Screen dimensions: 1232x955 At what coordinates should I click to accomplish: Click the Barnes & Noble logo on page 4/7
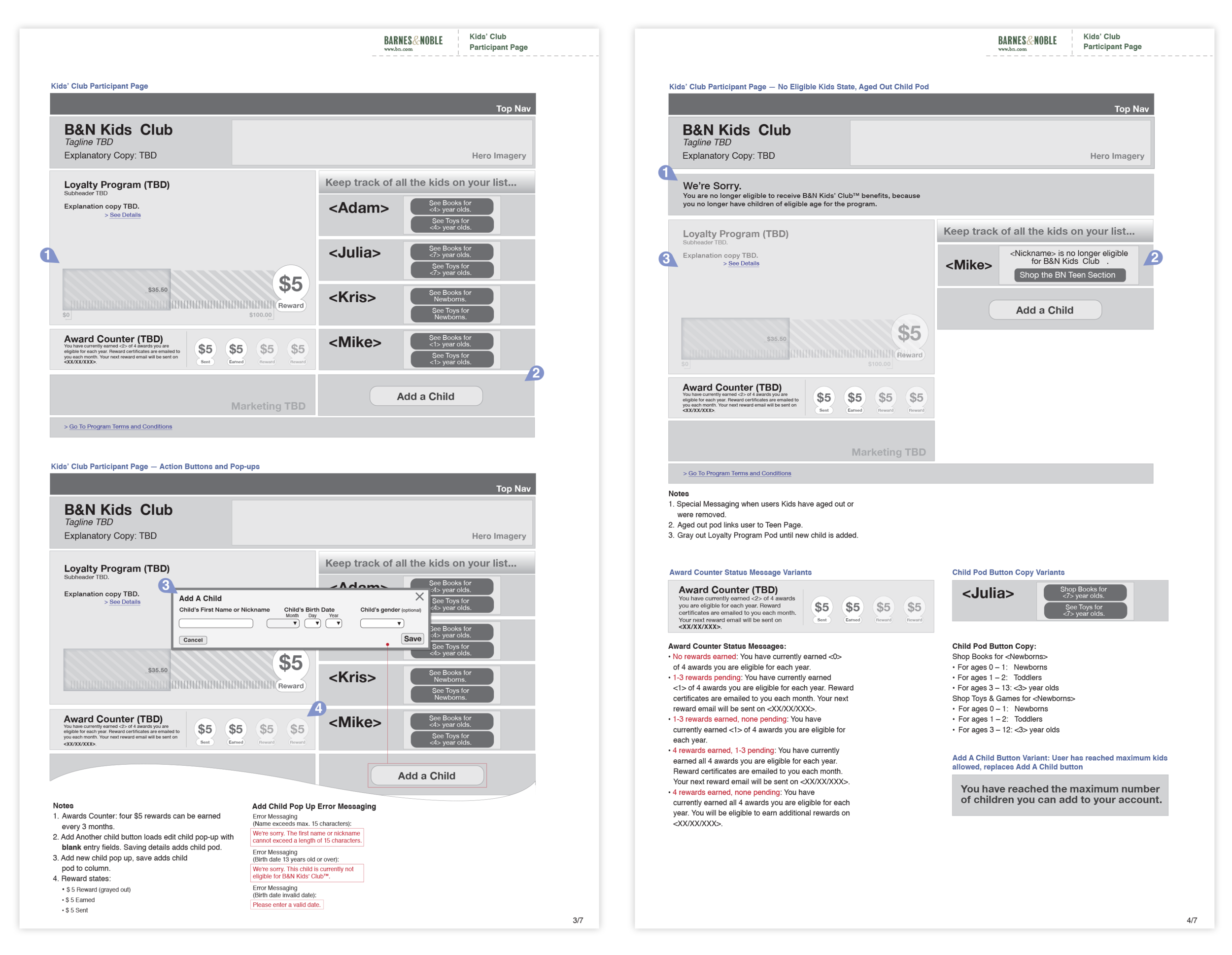pos(1027,42)
